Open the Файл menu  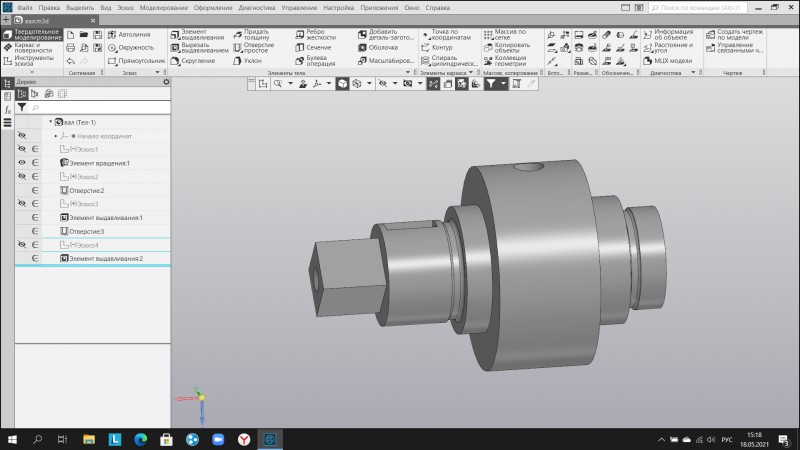24,8
